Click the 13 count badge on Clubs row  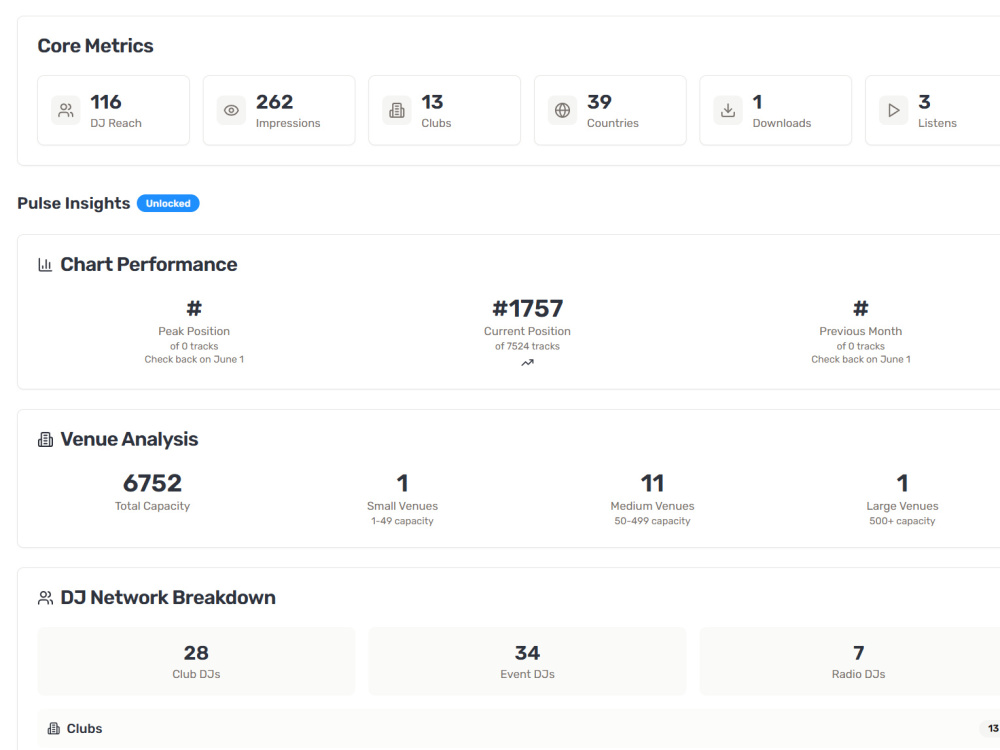(992, 728)
